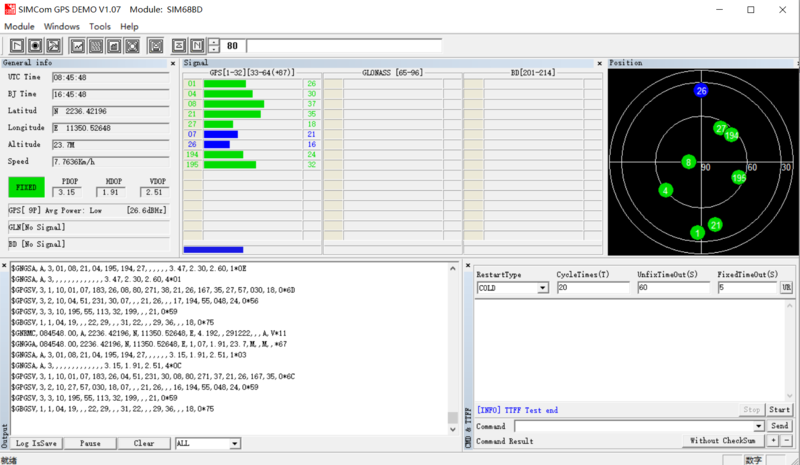This screenshot has width=800, height=465.
Task: Click the N letter toolbar icon
Action: coord(197,46)
